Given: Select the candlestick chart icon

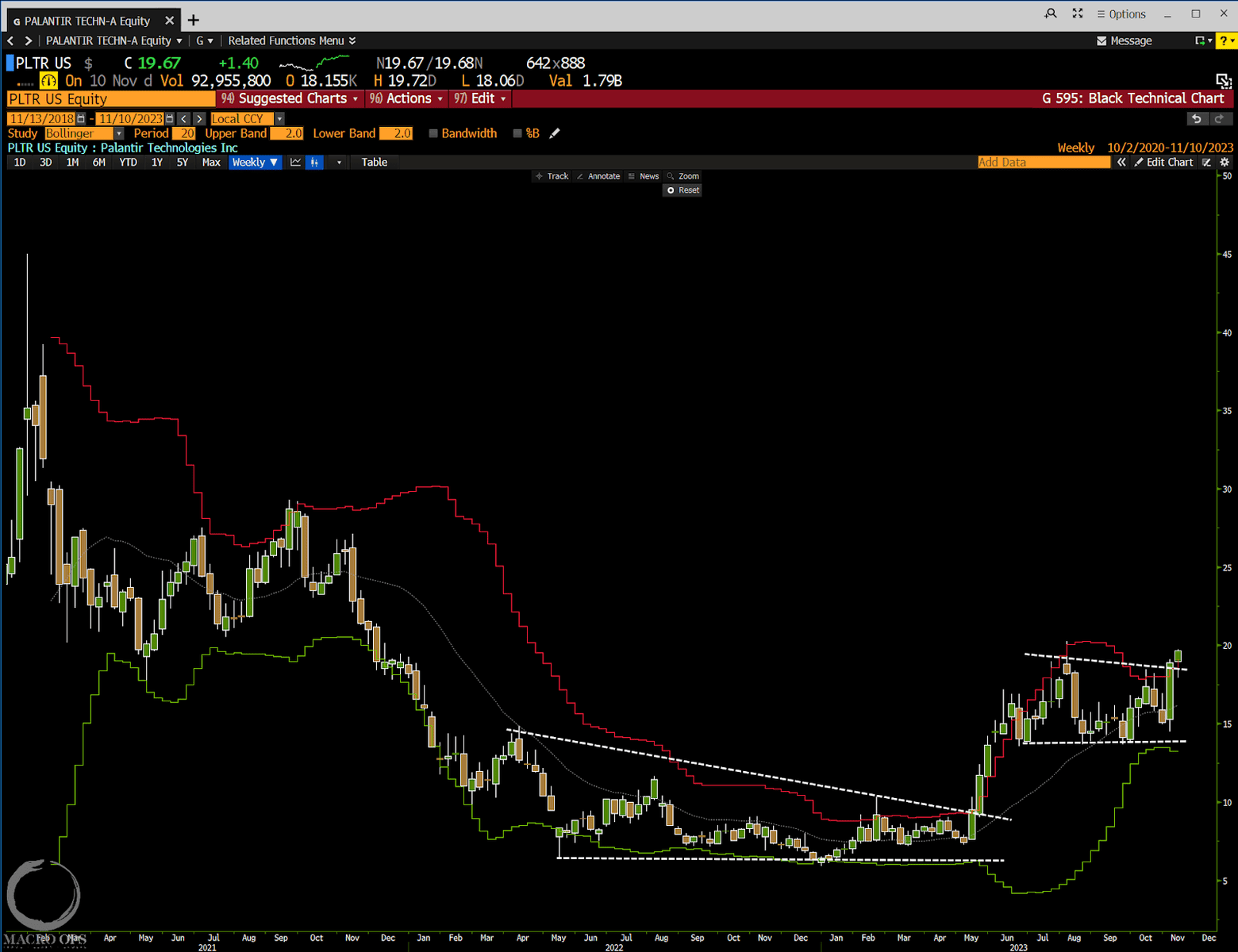Looking at the screenshot, I should [x=315, y=162].
